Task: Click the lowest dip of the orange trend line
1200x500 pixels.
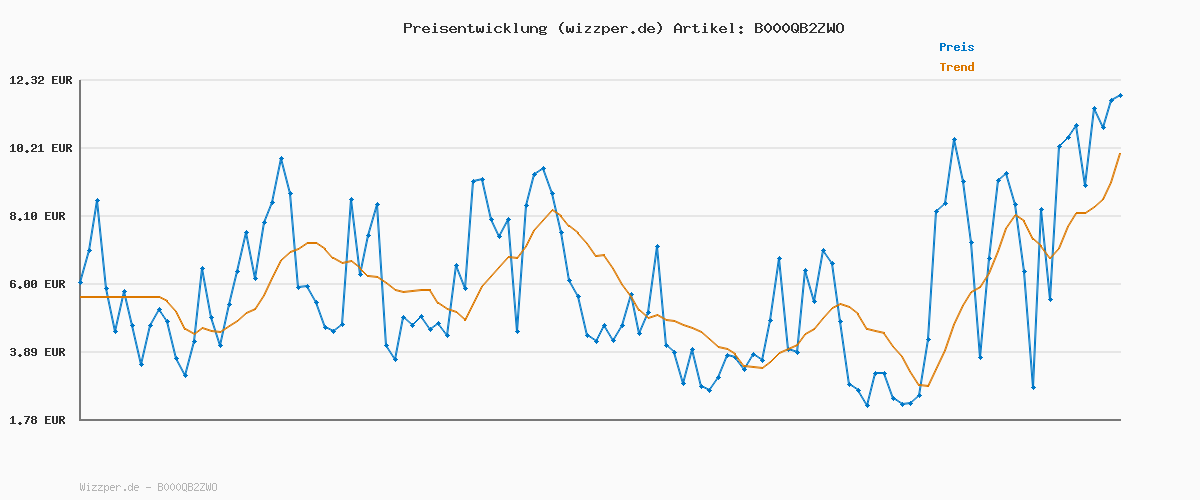Action: point(927,386)
